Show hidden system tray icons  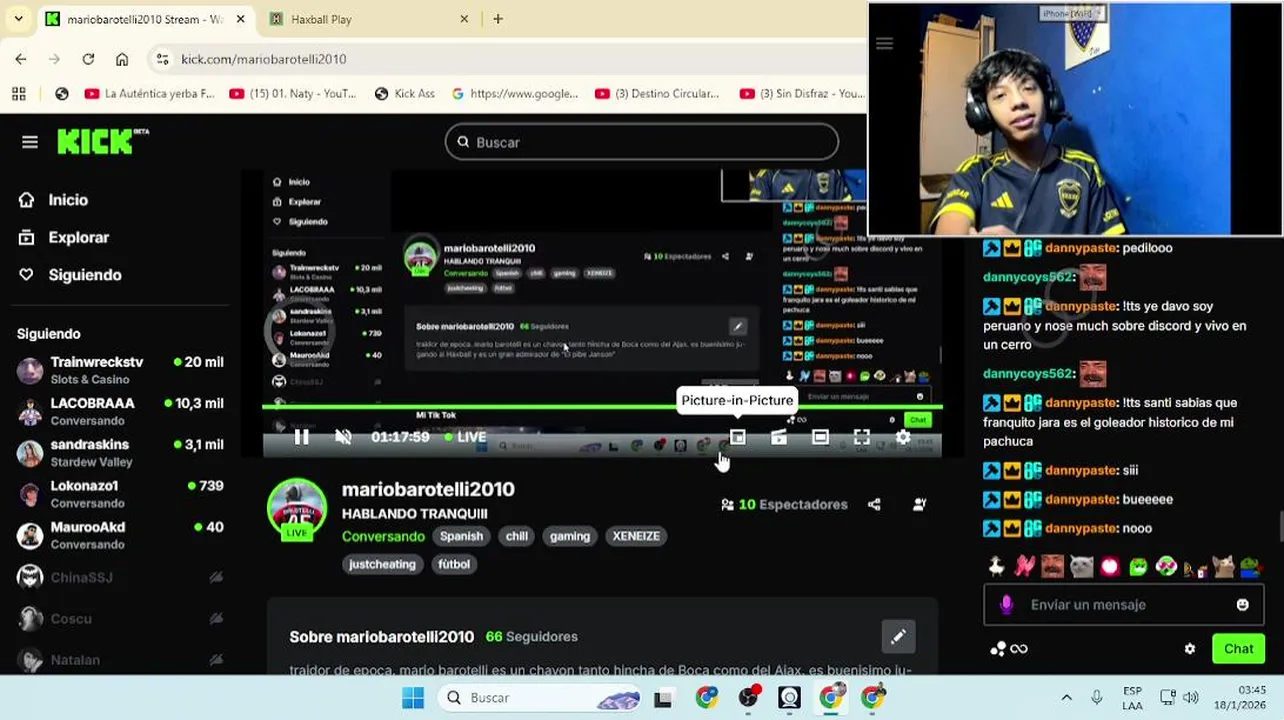1066,698
